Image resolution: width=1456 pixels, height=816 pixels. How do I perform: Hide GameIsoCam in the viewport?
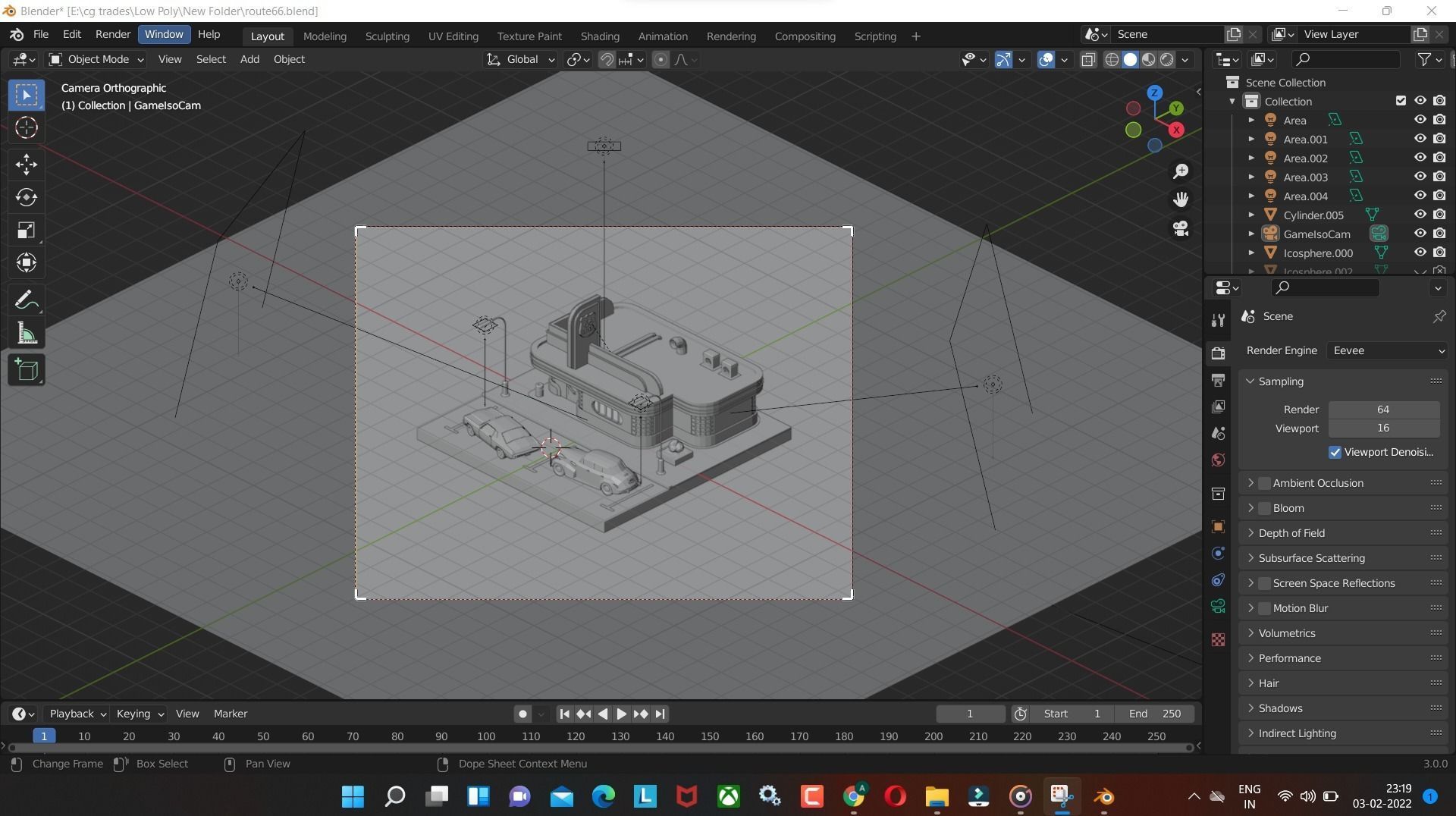tap(1420, 234)
